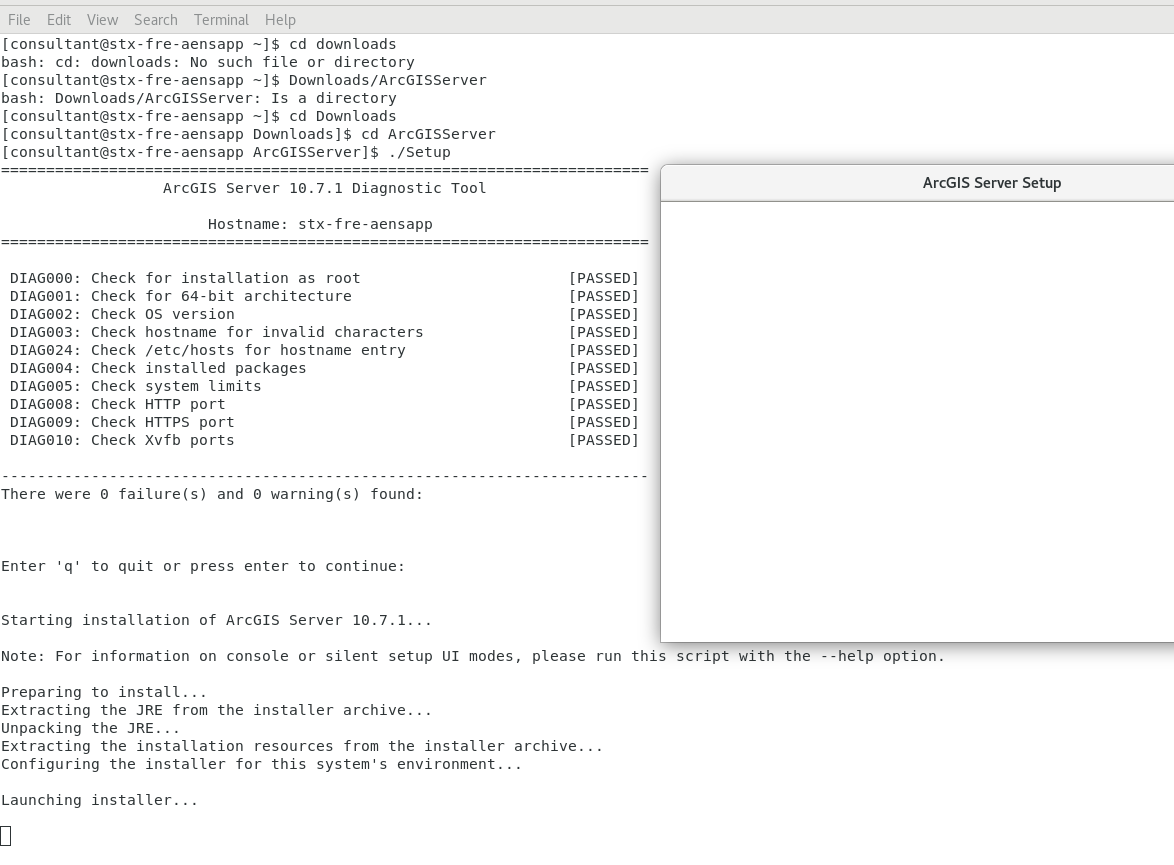Click 'DIAG004: Check installed packages' line
Image resolution: width=1174 pixels, height=865 pixels.
[x=158, y=368]
